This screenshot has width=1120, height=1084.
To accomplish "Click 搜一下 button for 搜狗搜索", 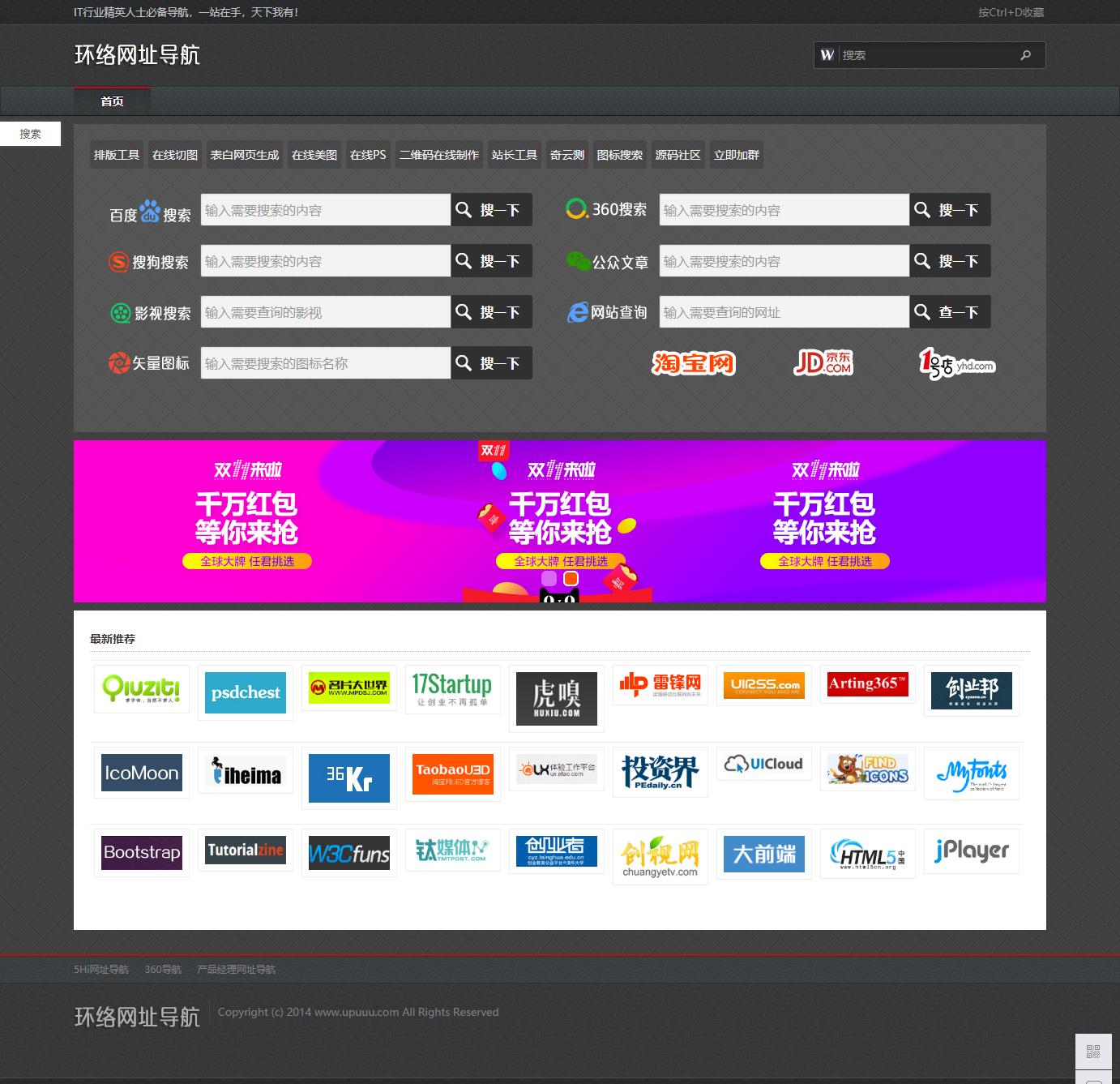I will pyautogui.click(x=491, y=261).
